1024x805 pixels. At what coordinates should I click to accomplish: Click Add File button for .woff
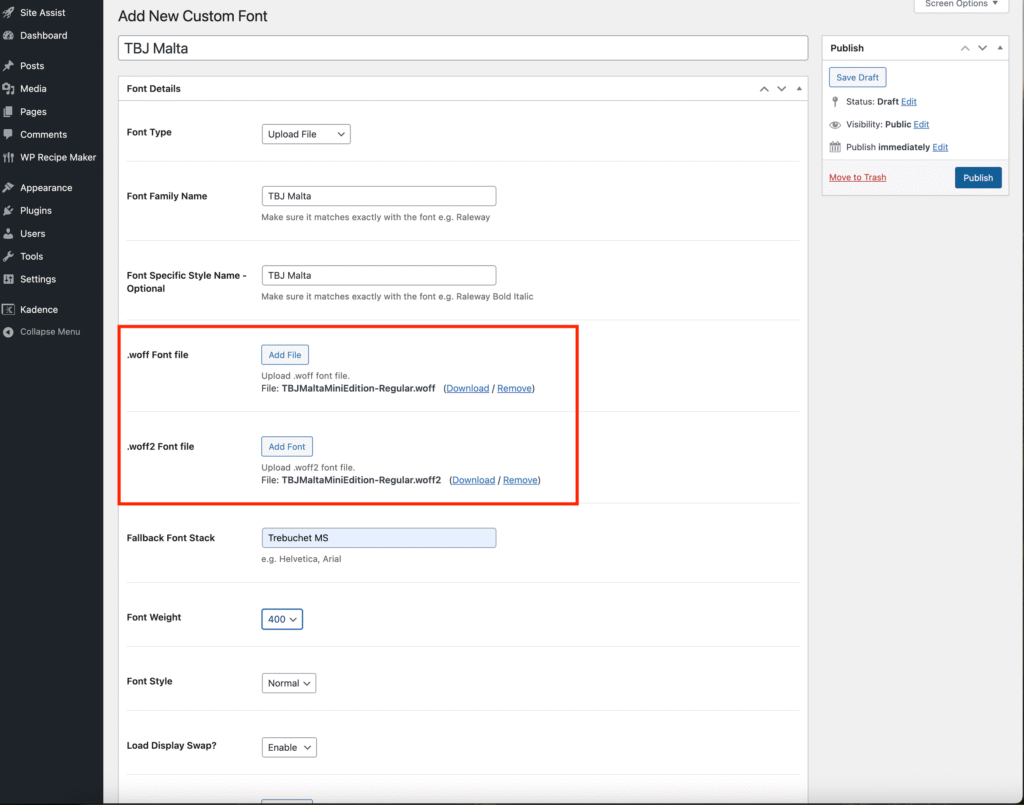pyautogui.click(x=285, y=355)
